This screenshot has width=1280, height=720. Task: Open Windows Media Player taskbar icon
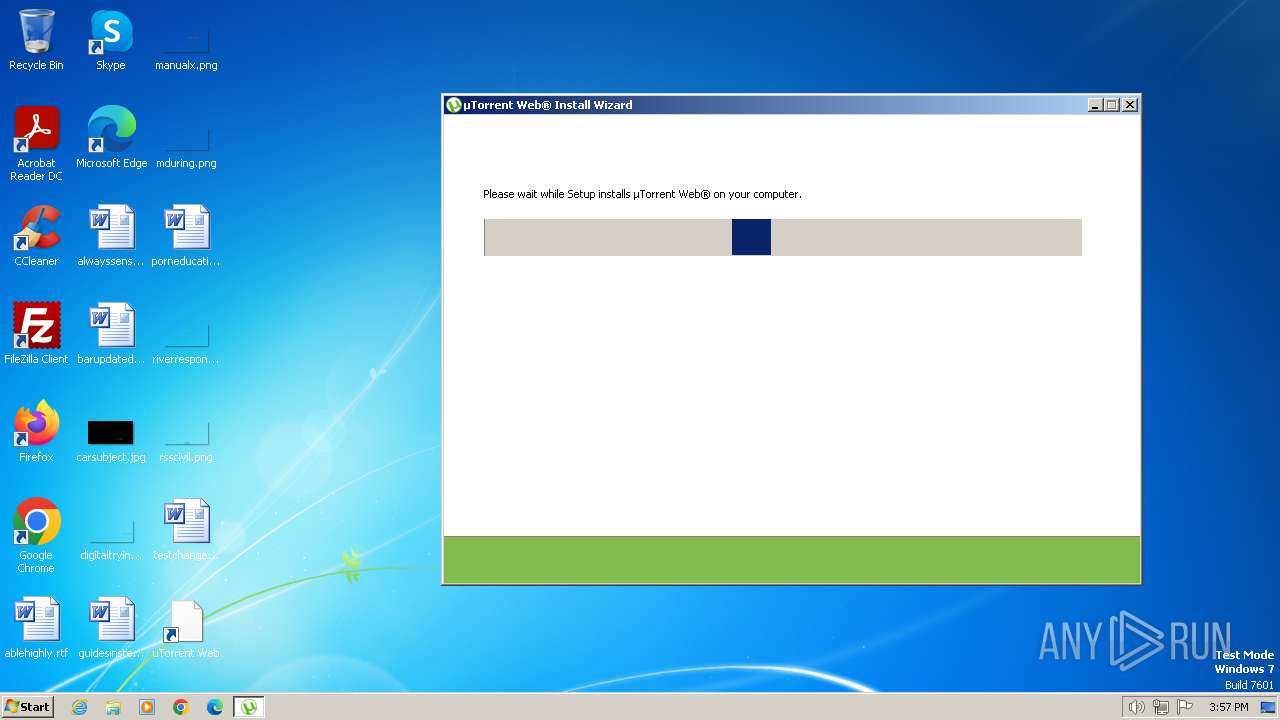147,707
